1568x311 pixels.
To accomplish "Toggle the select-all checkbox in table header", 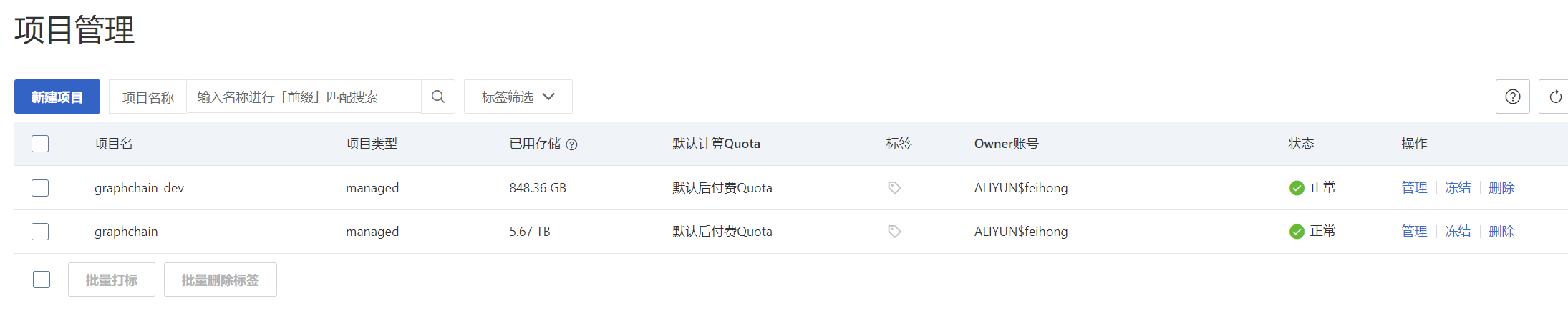I will coord(40,144).
